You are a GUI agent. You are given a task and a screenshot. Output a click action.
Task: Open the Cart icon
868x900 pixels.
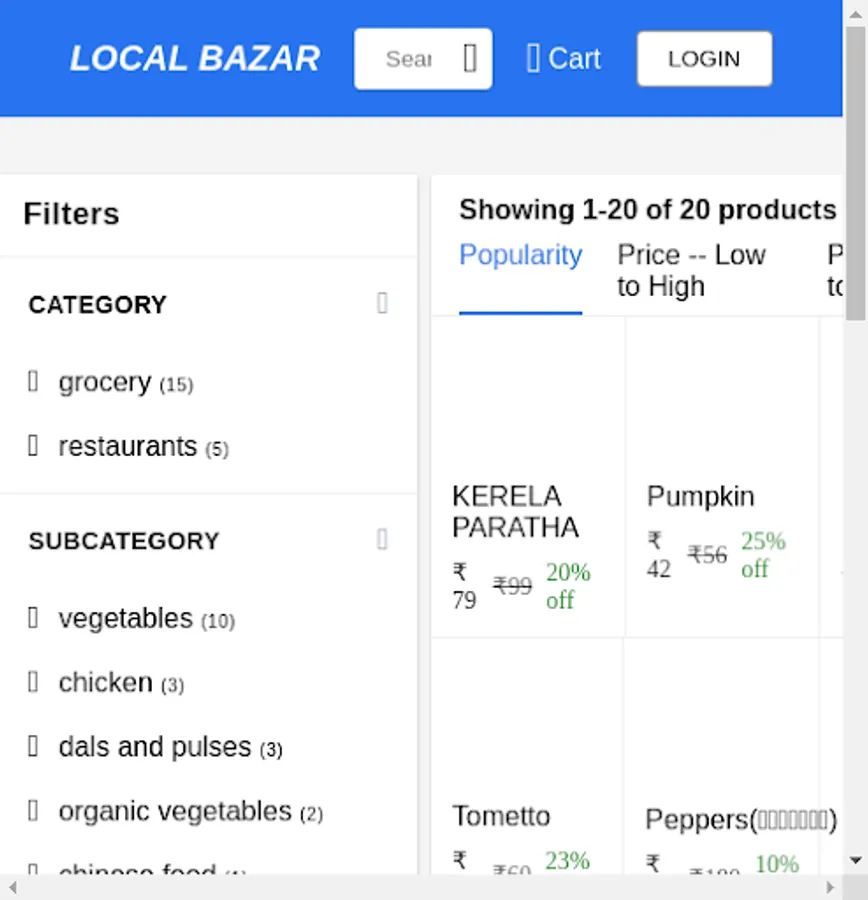(x=534, y=59)
